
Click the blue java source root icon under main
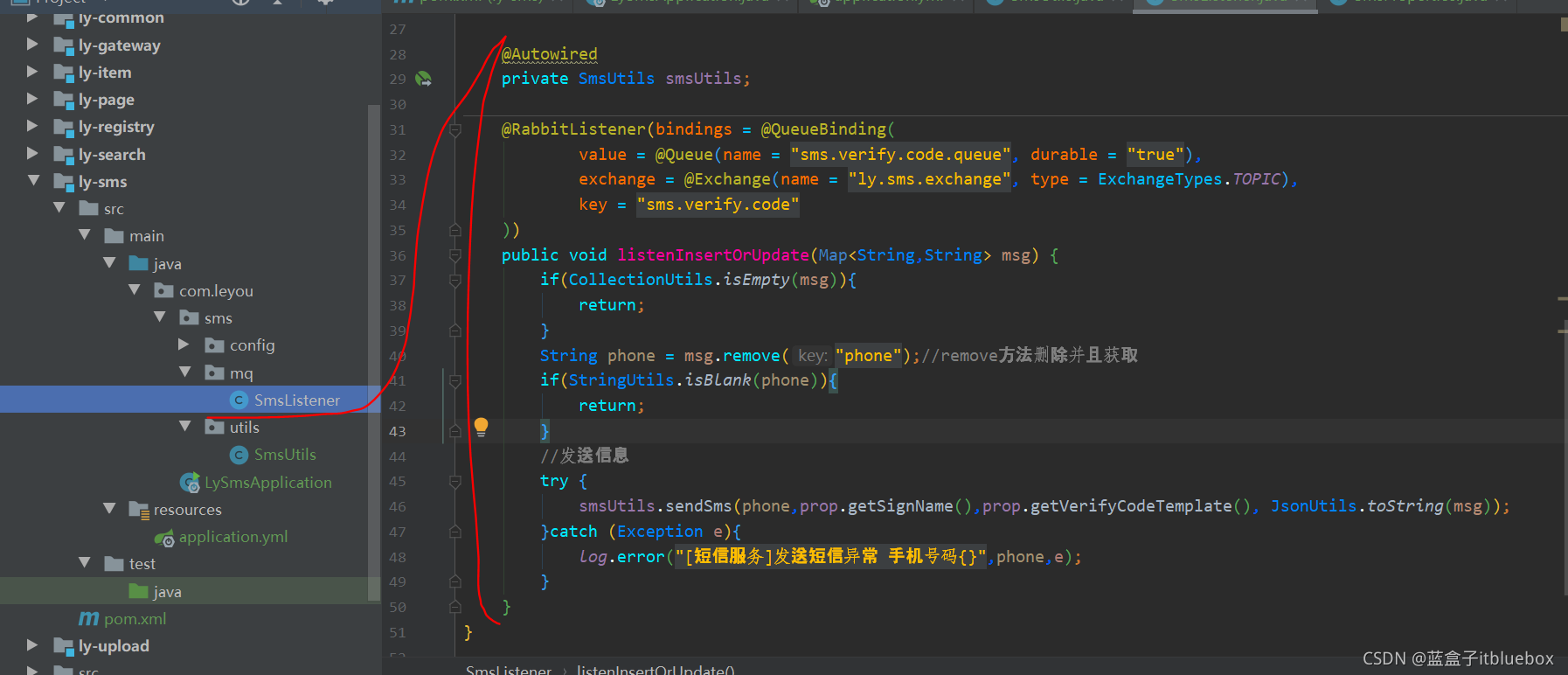pyautogui.click(x=138, y=263)
